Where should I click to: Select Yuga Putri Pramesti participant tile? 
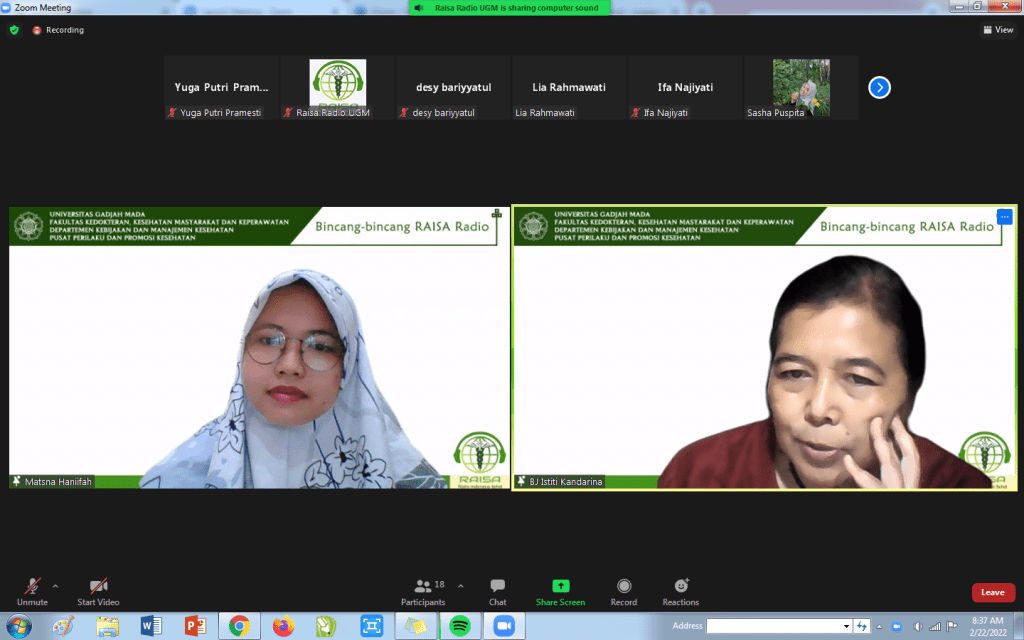(221, 88)
